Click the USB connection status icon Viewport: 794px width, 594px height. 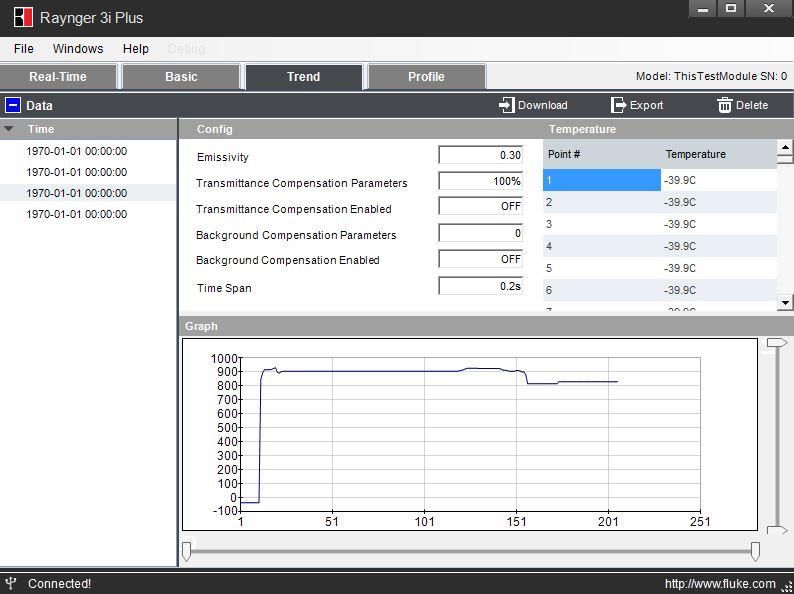coord(11,583)
